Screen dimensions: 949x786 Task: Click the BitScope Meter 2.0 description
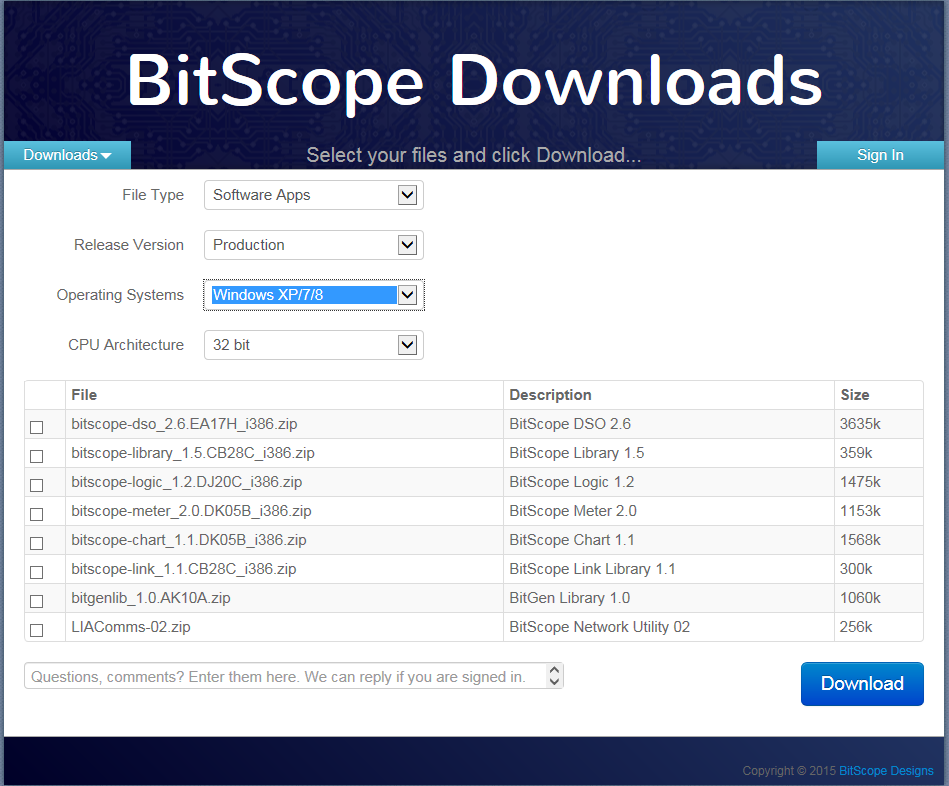click(573, 511)
